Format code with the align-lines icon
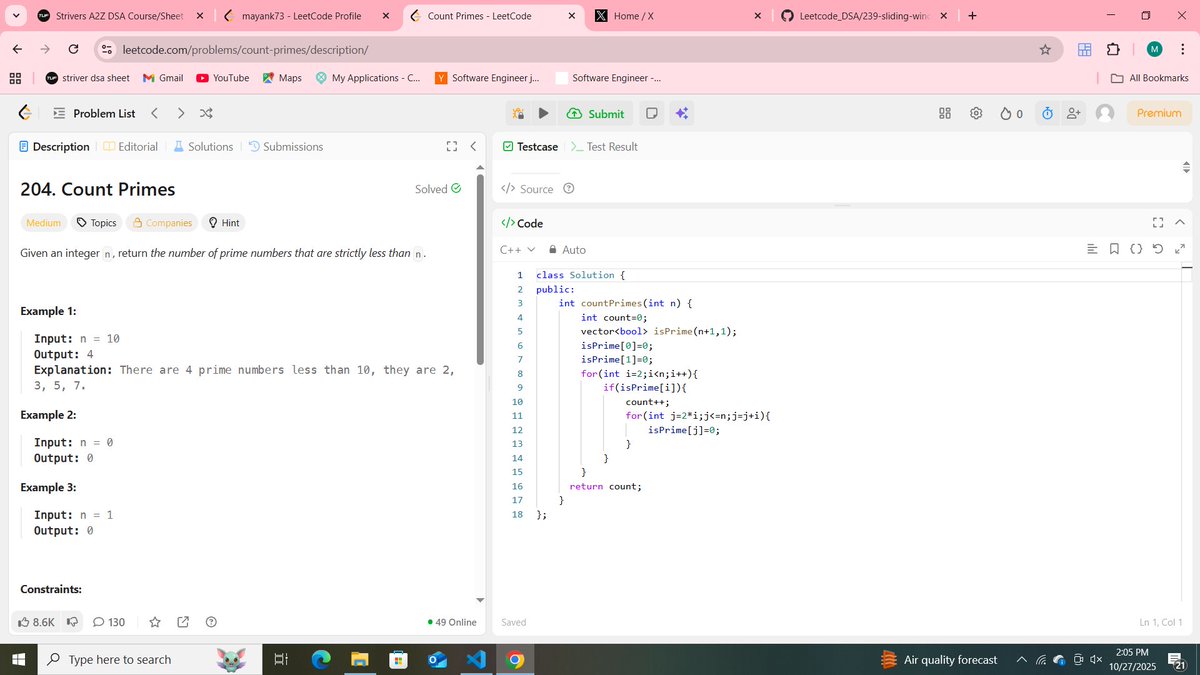The height and width of the screenshot is (675, 1200). tap(1092, 250)
